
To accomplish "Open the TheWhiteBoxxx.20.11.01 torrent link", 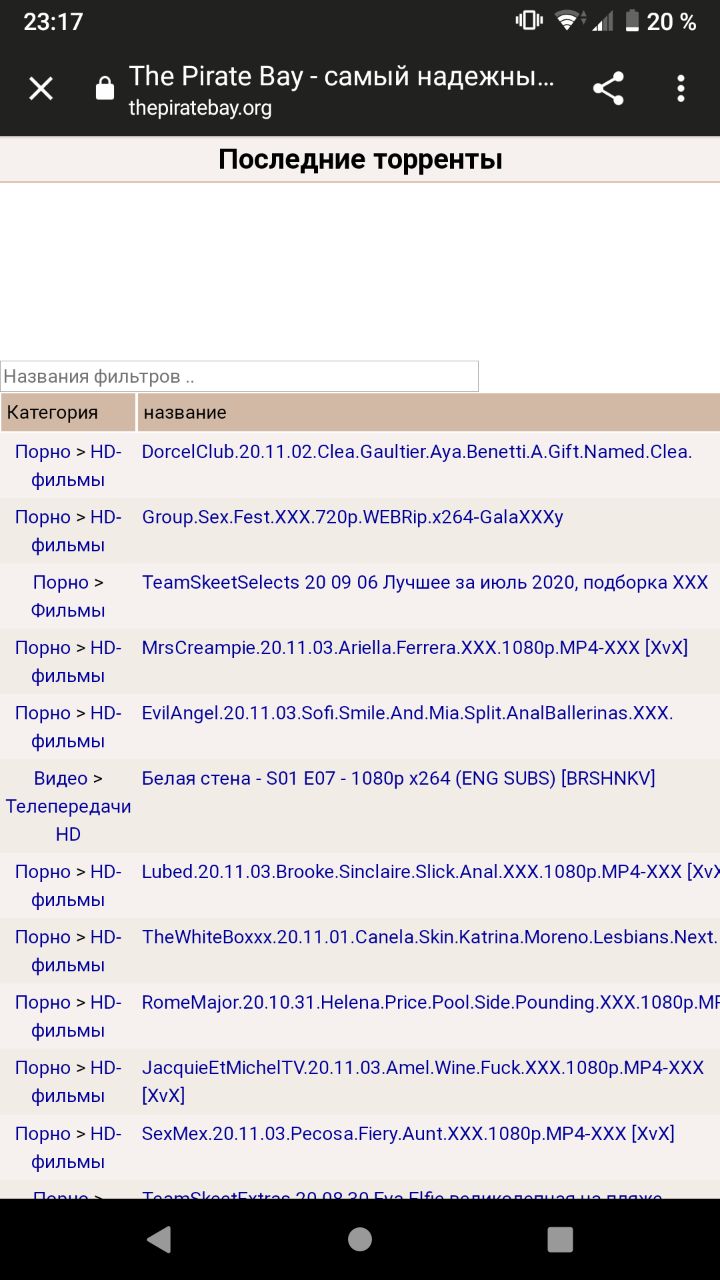I will pos(430,937).
